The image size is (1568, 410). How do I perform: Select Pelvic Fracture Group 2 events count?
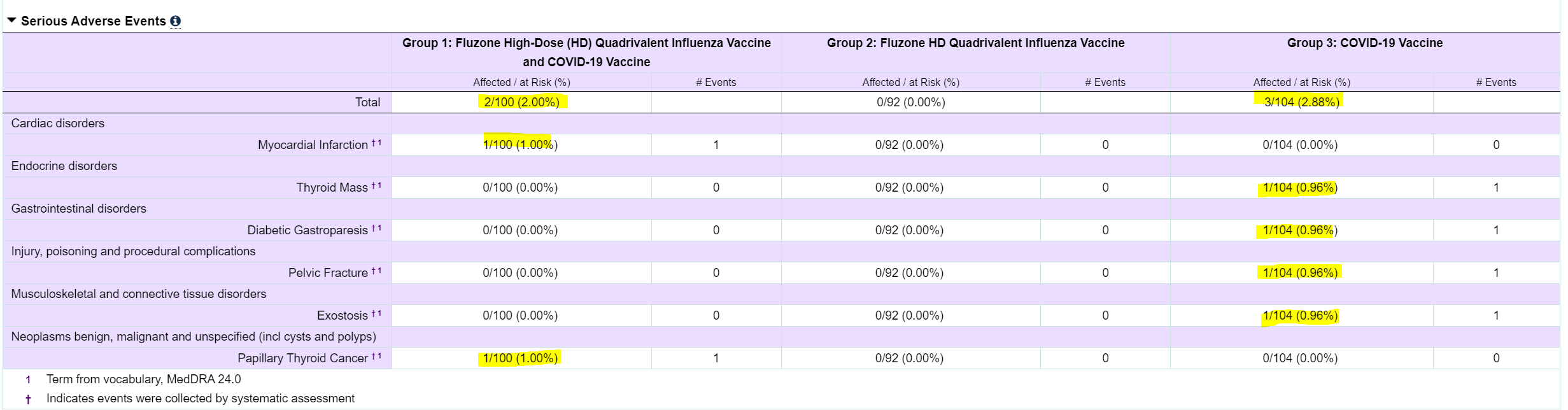(x=1105, y=272)
